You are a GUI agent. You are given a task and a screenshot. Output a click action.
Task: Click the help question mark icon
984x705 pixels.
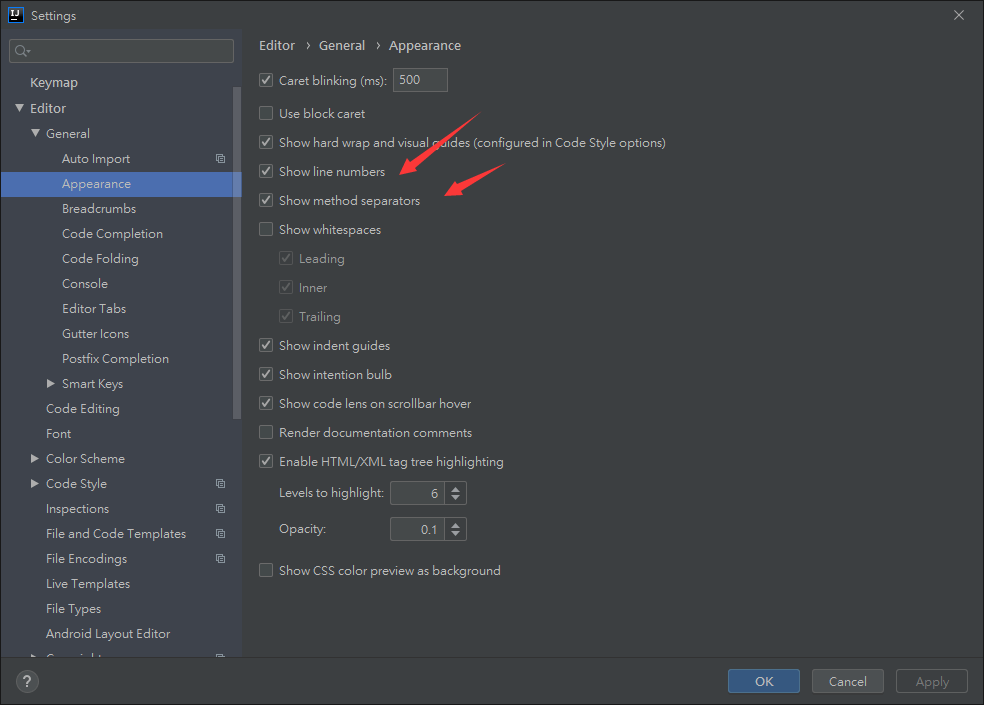point(26,682)
